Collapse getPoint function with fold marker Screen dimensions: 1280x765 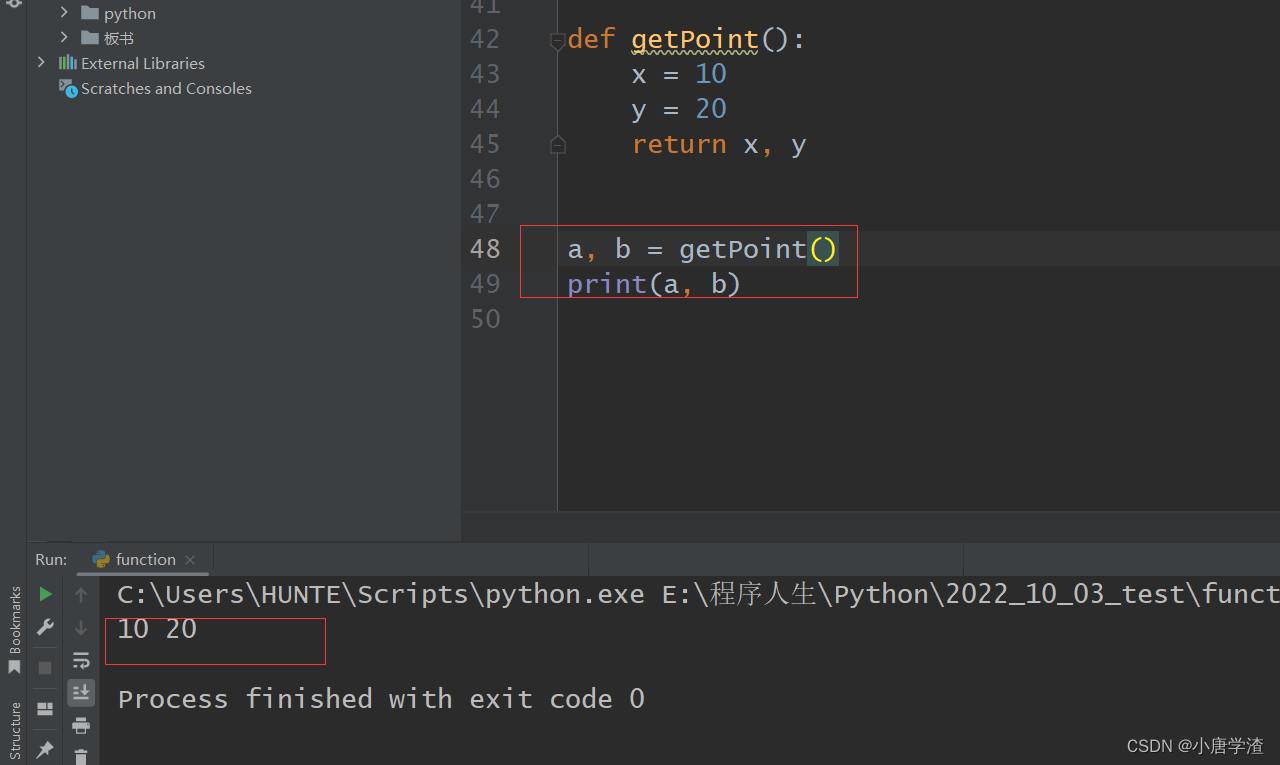(558, 41)
